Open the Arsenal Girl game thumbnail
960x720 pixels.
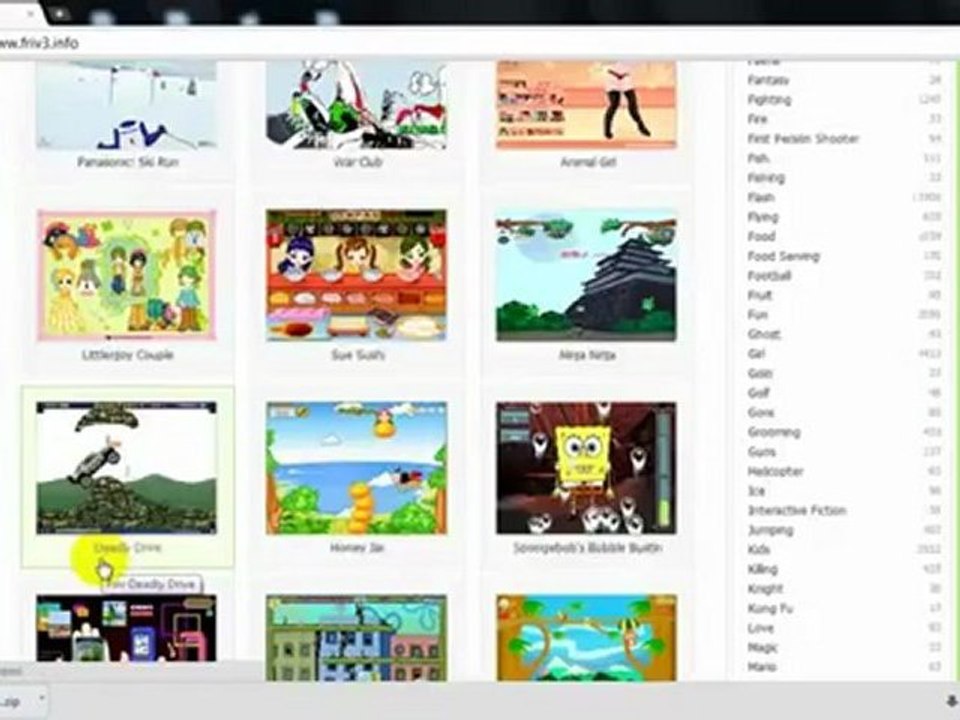(587, 105)
